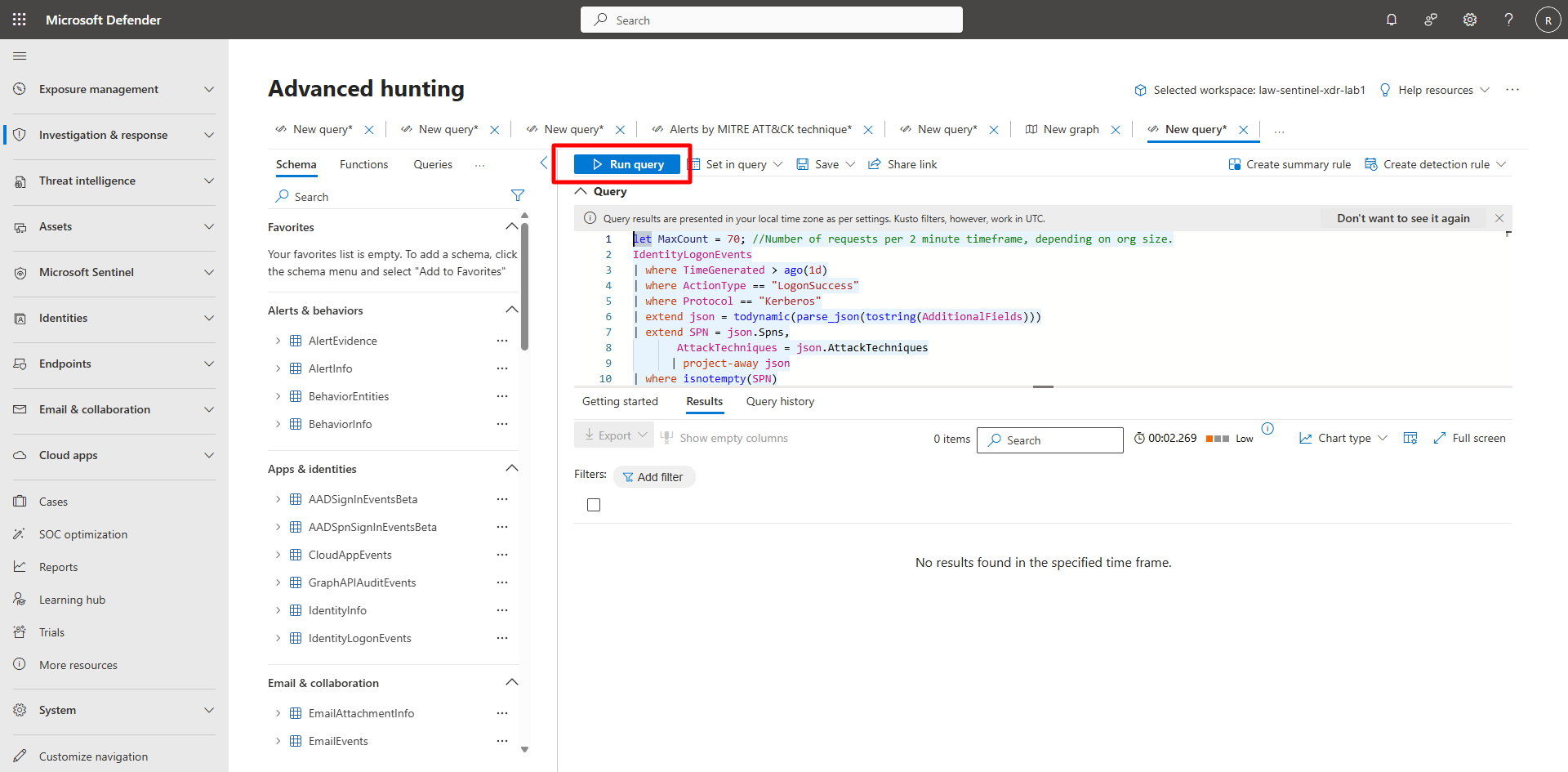Switch to the Getting started tab
The image size is (1568, 772).
click(620, 401)
